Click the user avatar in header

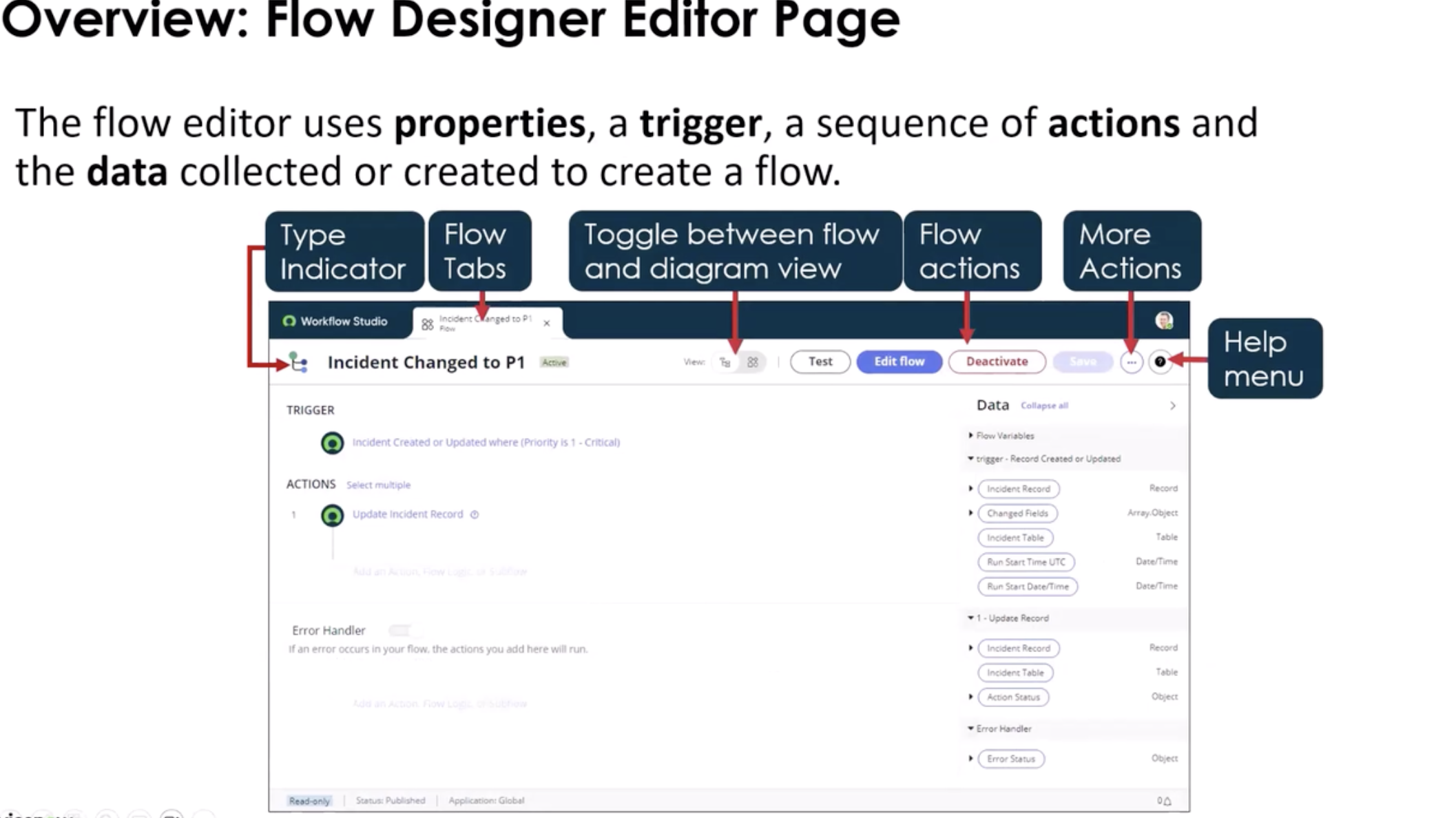[1164, 321]
